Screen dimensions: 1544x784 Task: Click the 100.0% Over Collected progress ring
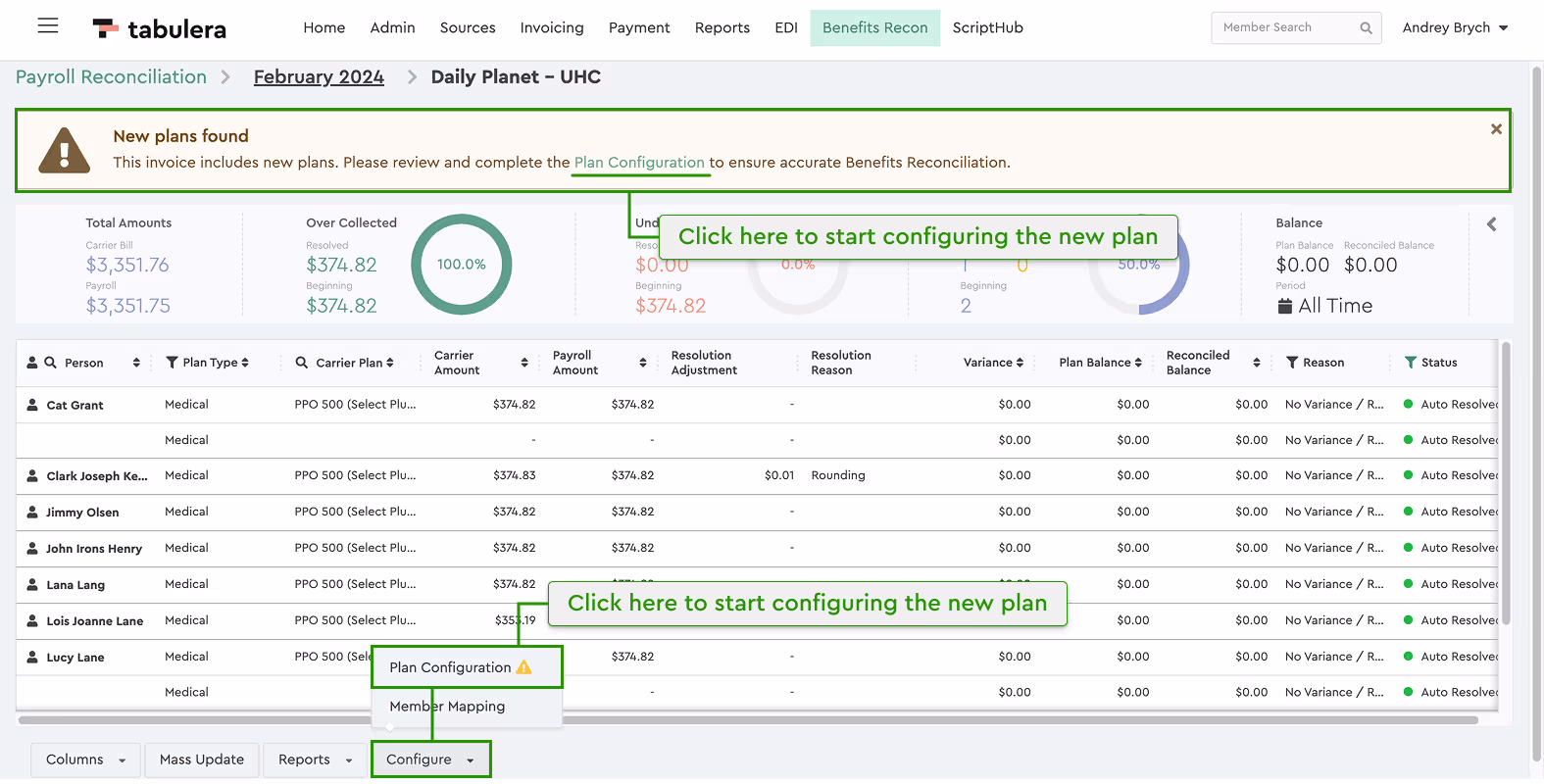point(462,265)
